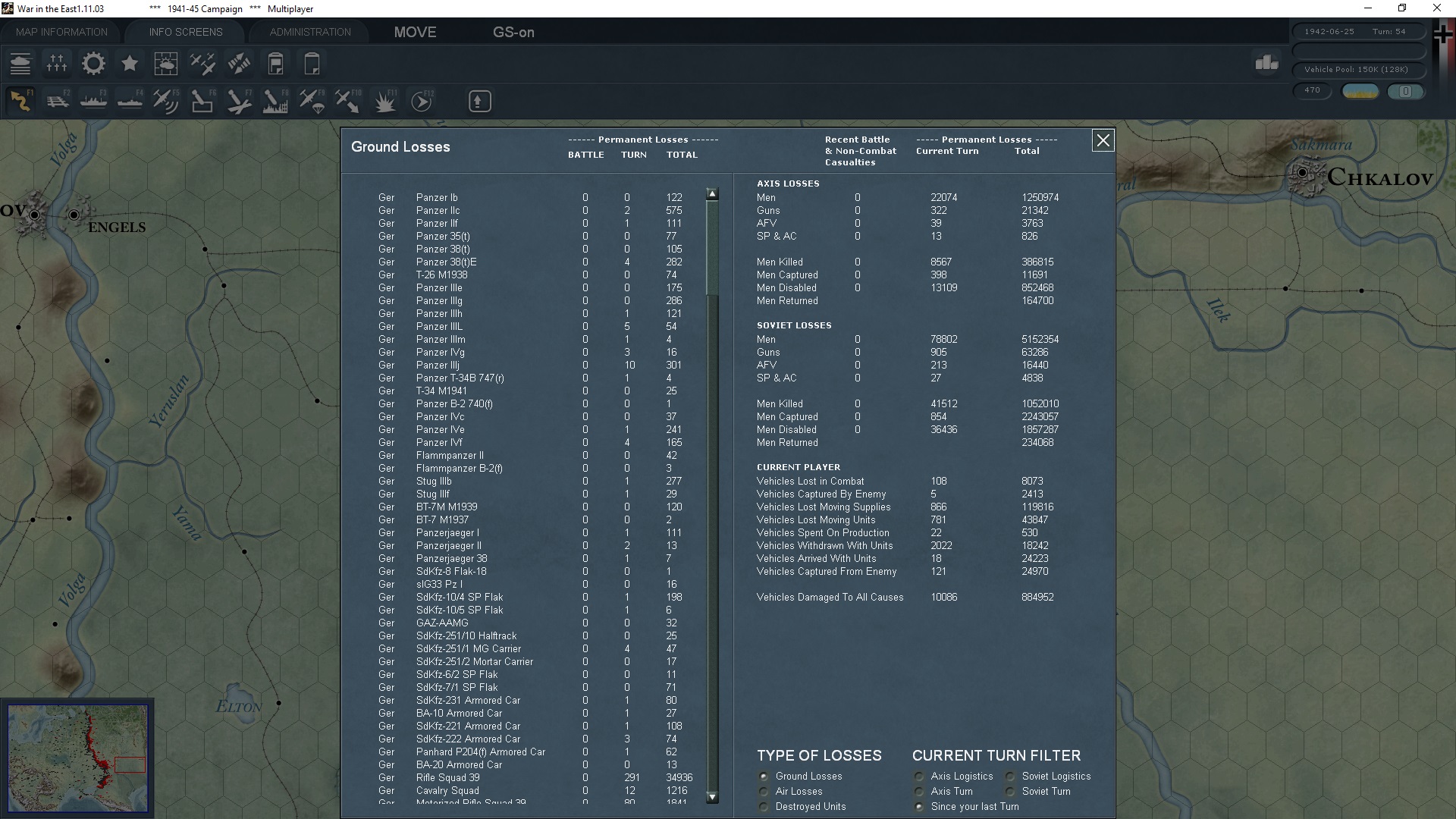Click the upload arrow box icon
This screenshot has width=1456, height=819.
coord(479,101)
